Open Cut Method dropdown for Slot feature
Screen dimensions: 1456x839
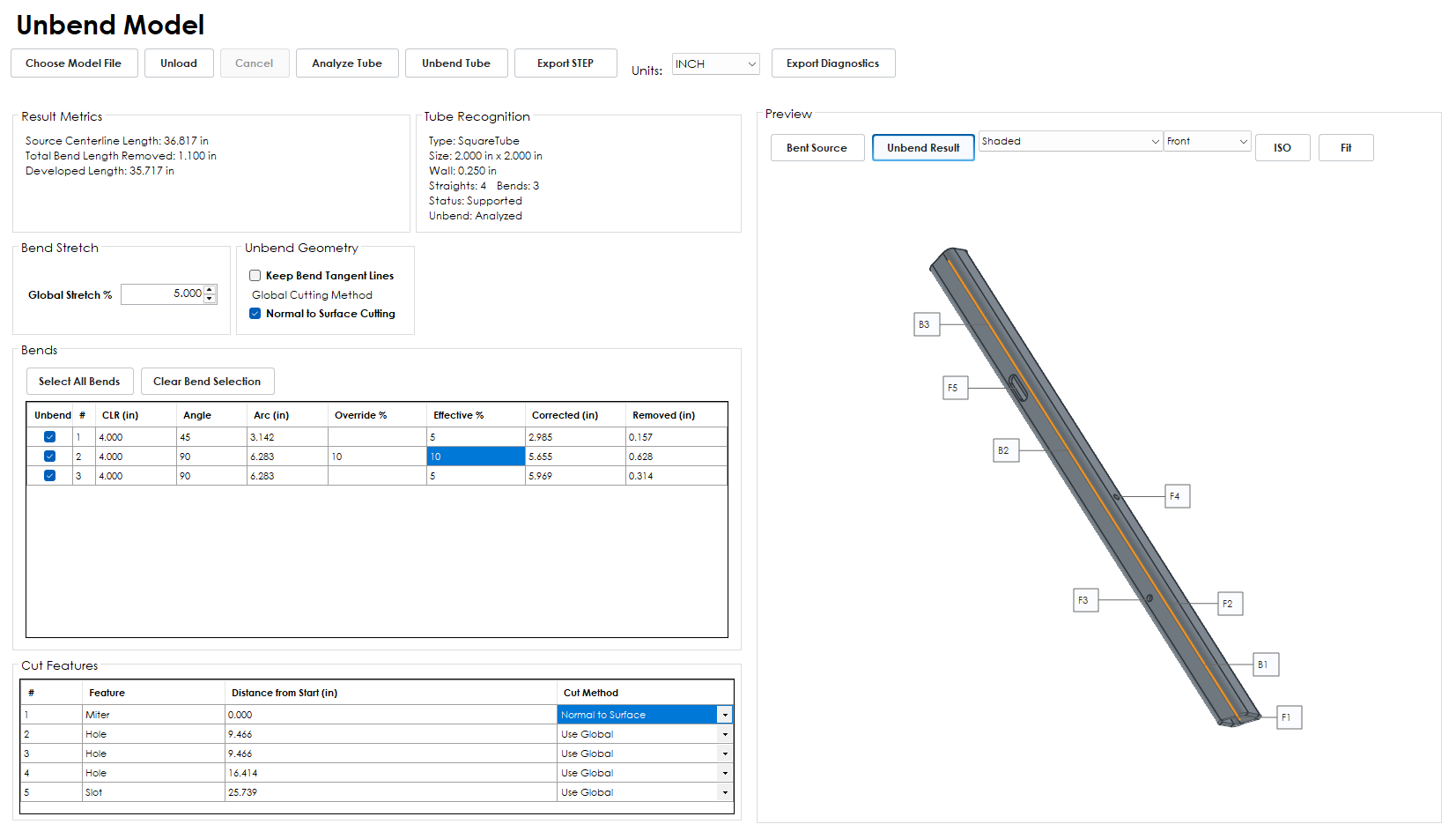pyautogui.click(x=725, y=792)
